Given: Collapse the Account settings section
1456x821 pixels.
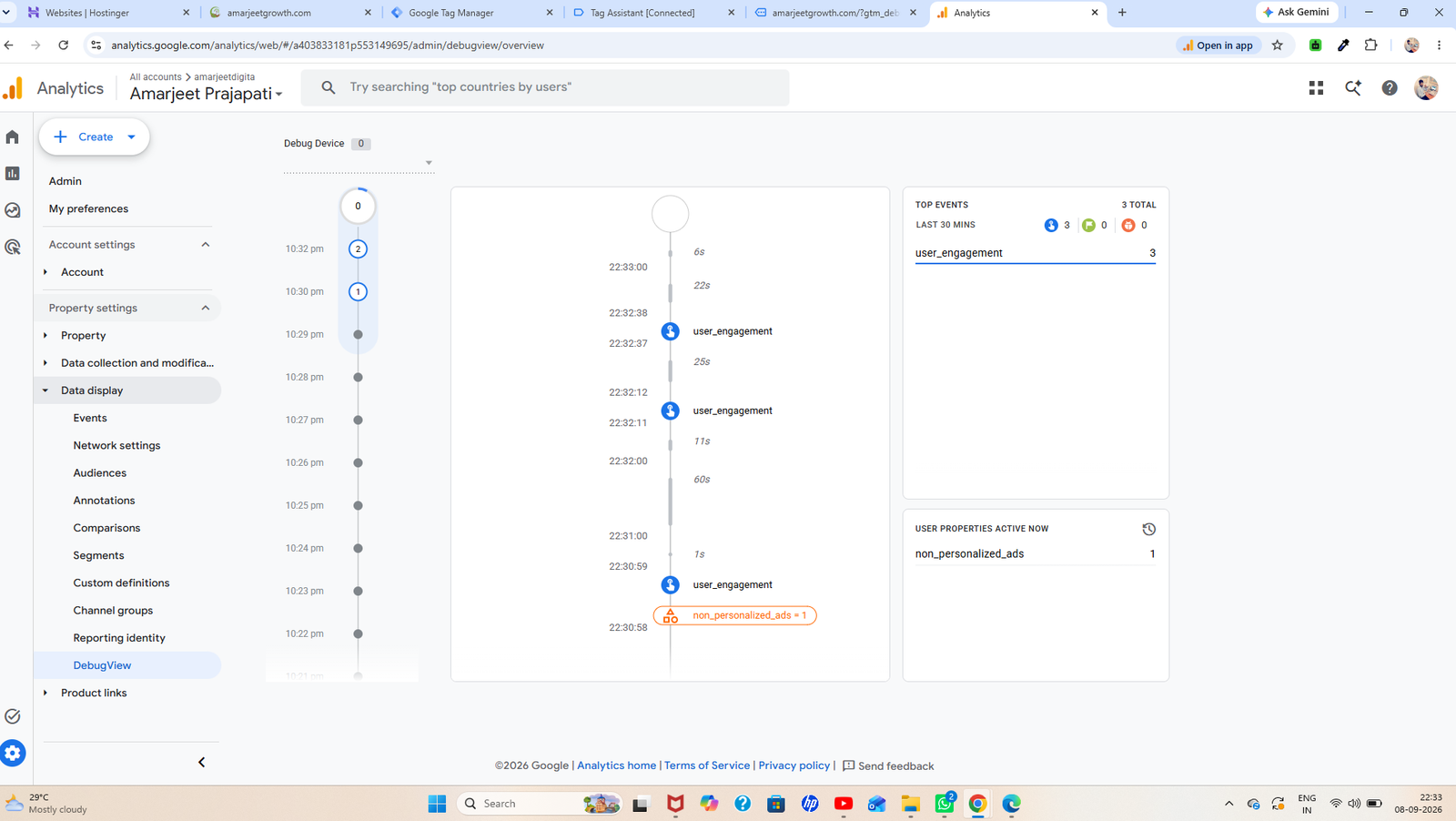Looking at the screenshot, I should [x=206, y=244].
